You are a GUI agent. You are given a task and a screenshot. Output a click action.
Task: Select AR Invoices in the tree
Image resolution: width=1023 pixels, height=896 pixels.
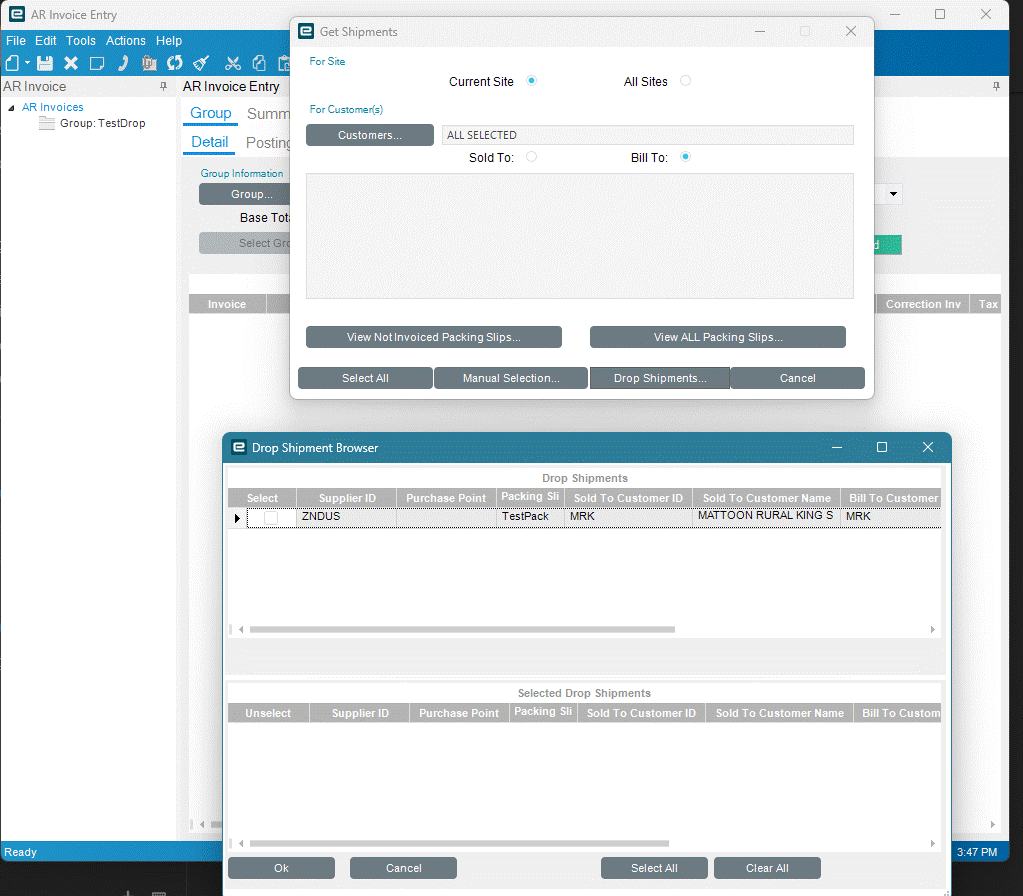click(52, 107)
